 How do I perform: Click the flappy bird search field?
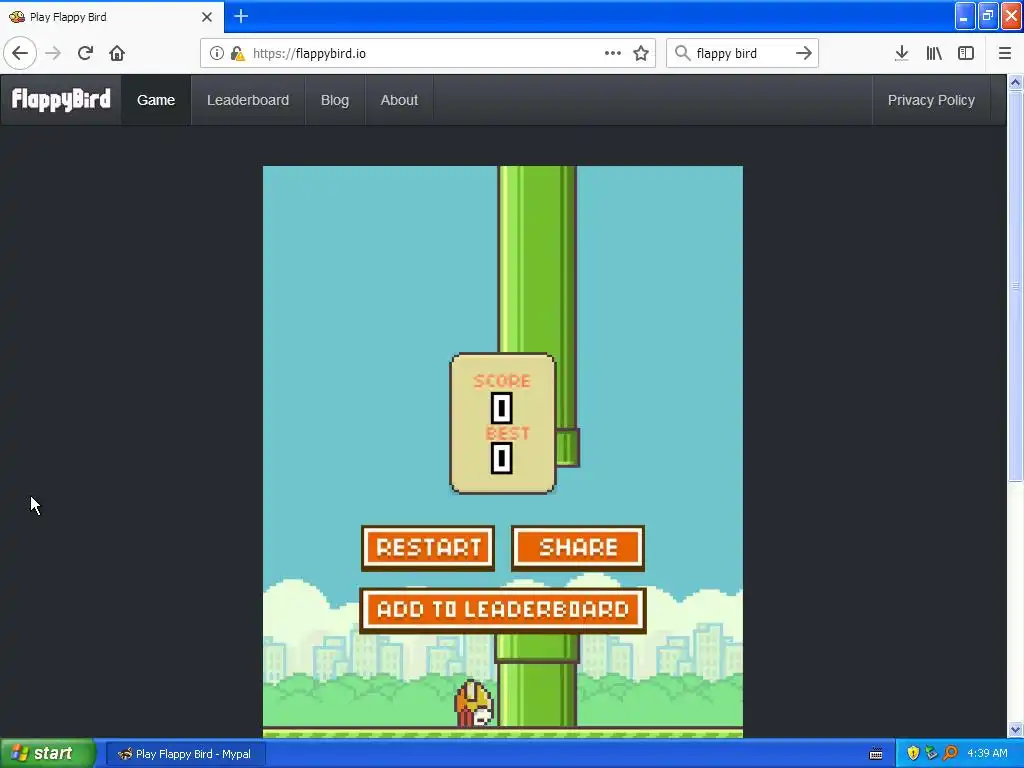pos(743,53)
